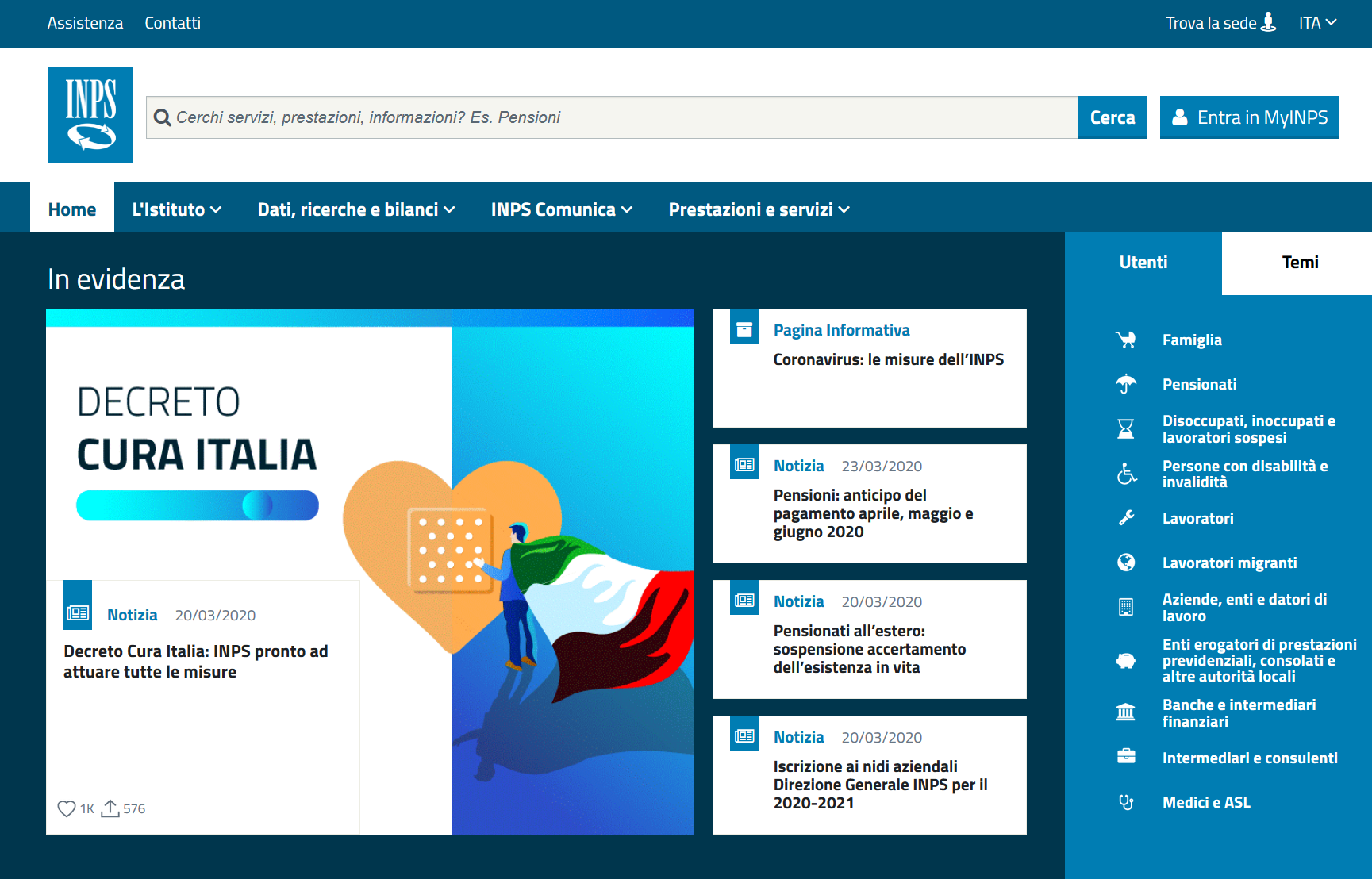
Task: Click the globe icon for Lavoratori migranti
Action: [1126, 563]
